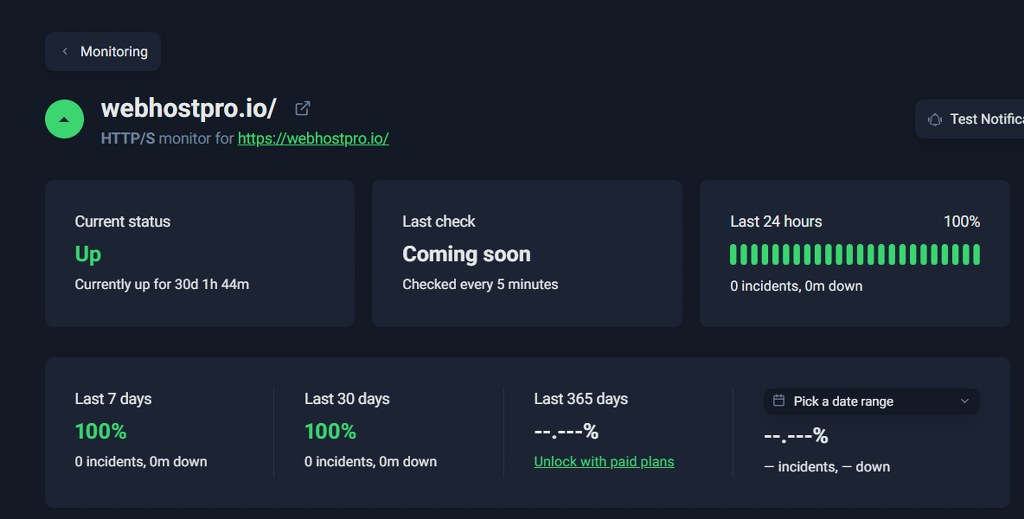Click '— incidents, — down' text
Screen dimensions: 1024x519
(827, 467)
